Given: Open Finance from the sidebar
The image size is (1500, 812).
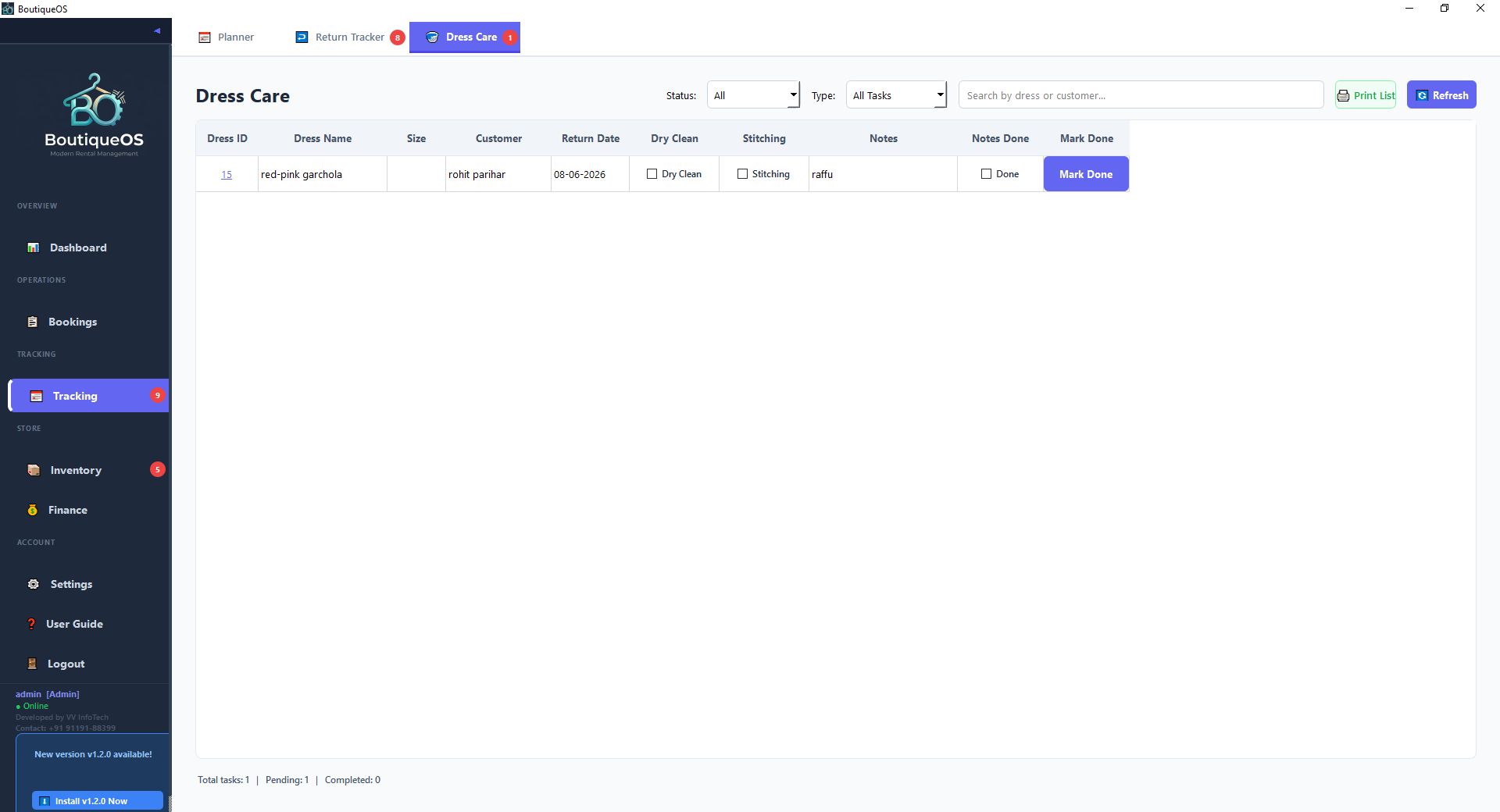Looking at the screenshot, I should coord(88,510).
